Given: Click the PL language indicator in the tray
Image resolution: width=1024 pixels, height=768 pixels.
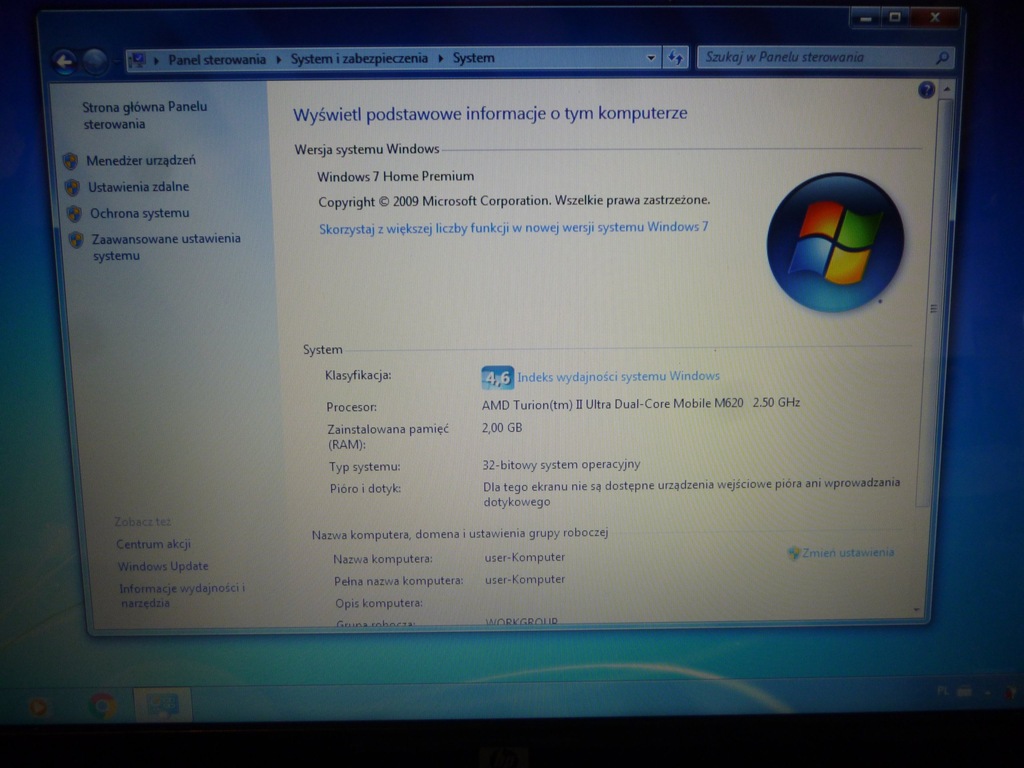Looking at the screenshot, I should 943,690.
